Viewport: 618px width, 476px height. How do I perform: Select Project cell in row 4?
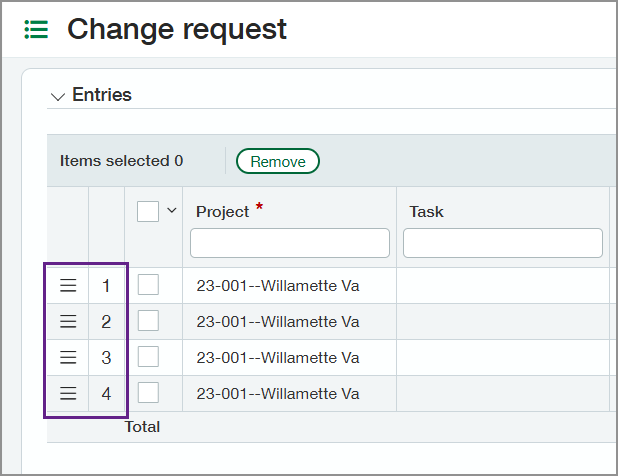pos(289,394)
